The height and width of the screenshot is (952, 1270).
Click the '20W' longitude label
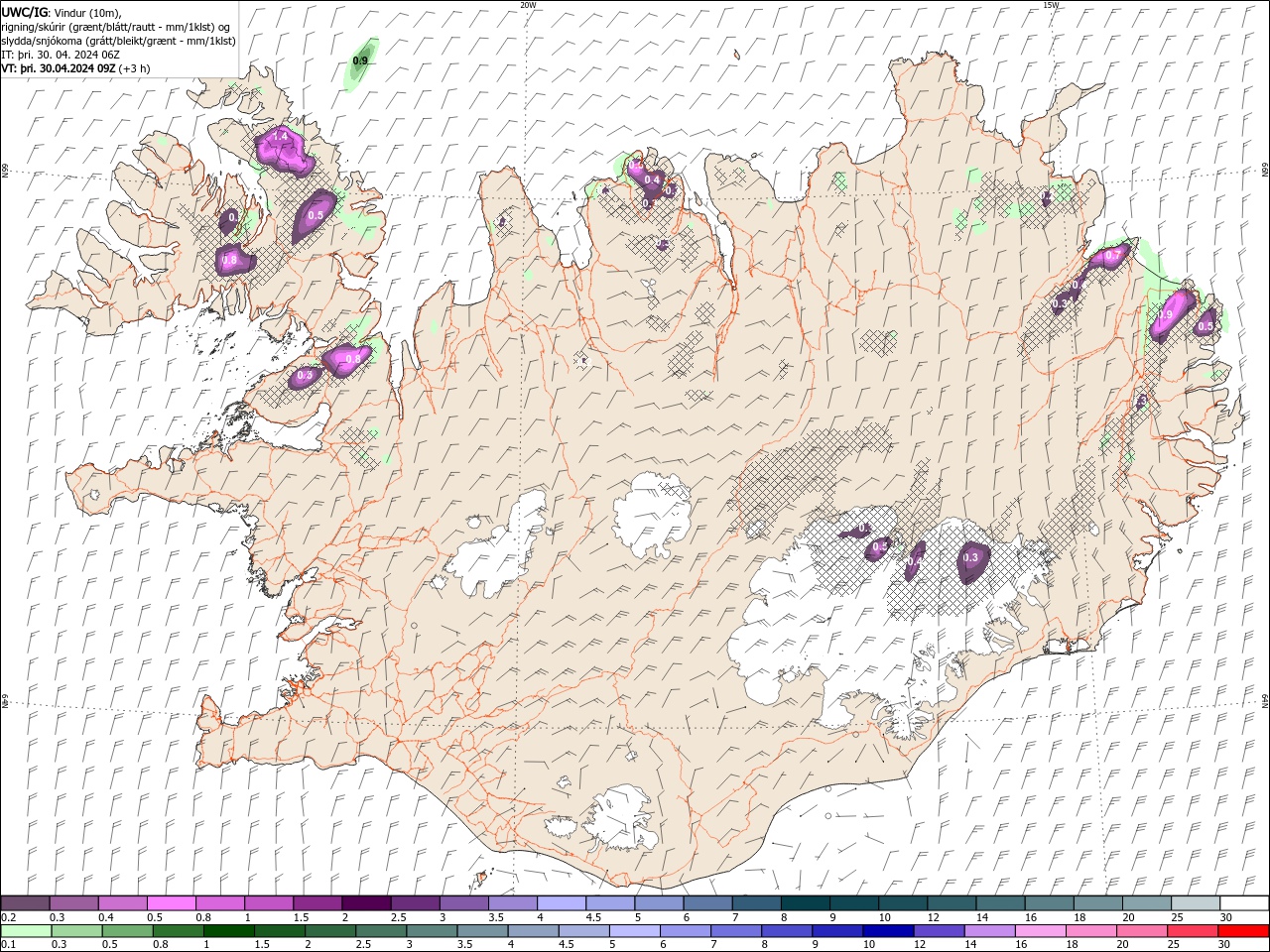528,5
